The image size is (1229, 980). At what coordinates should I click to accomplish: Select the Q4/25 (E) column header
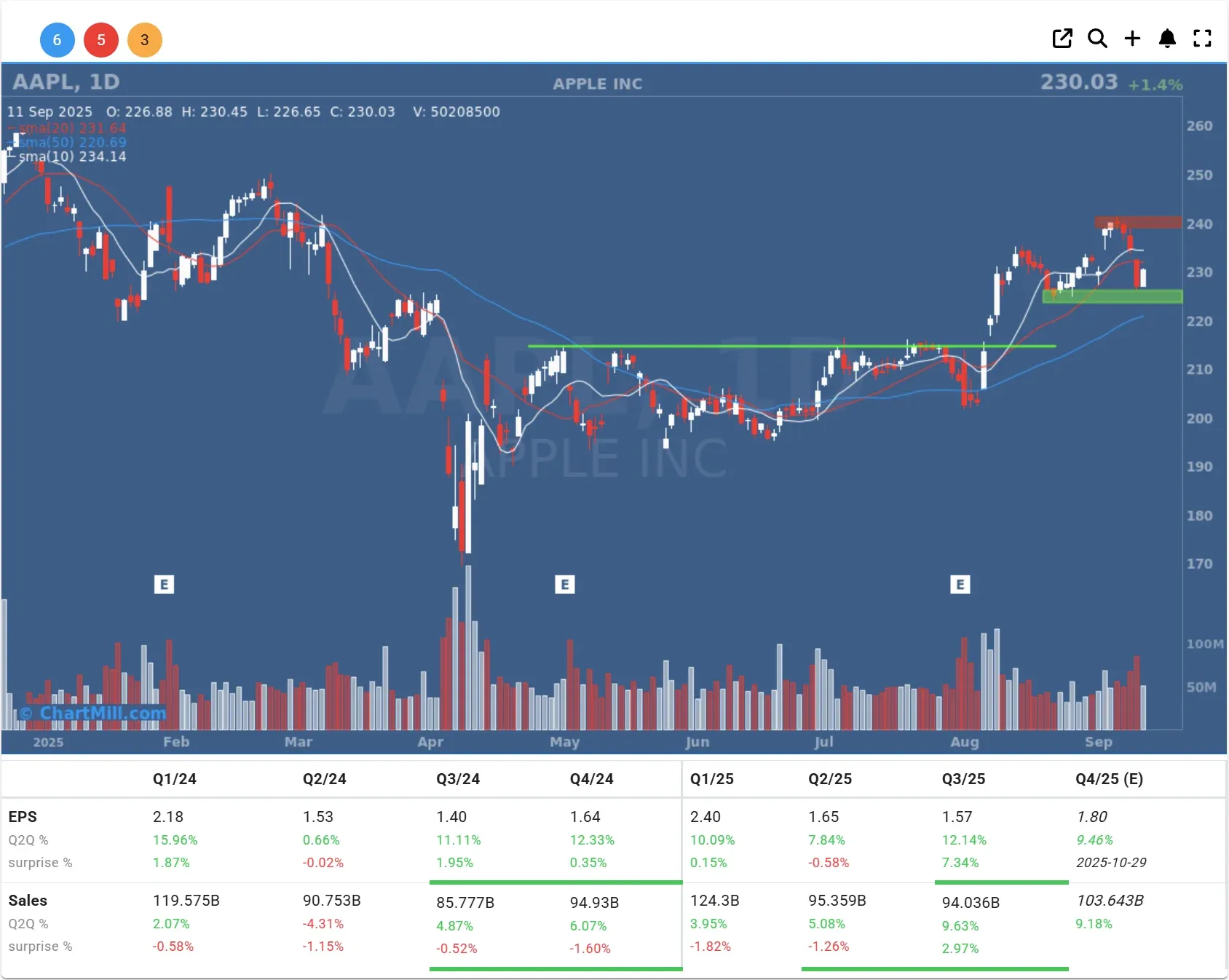click(1108, 779)
